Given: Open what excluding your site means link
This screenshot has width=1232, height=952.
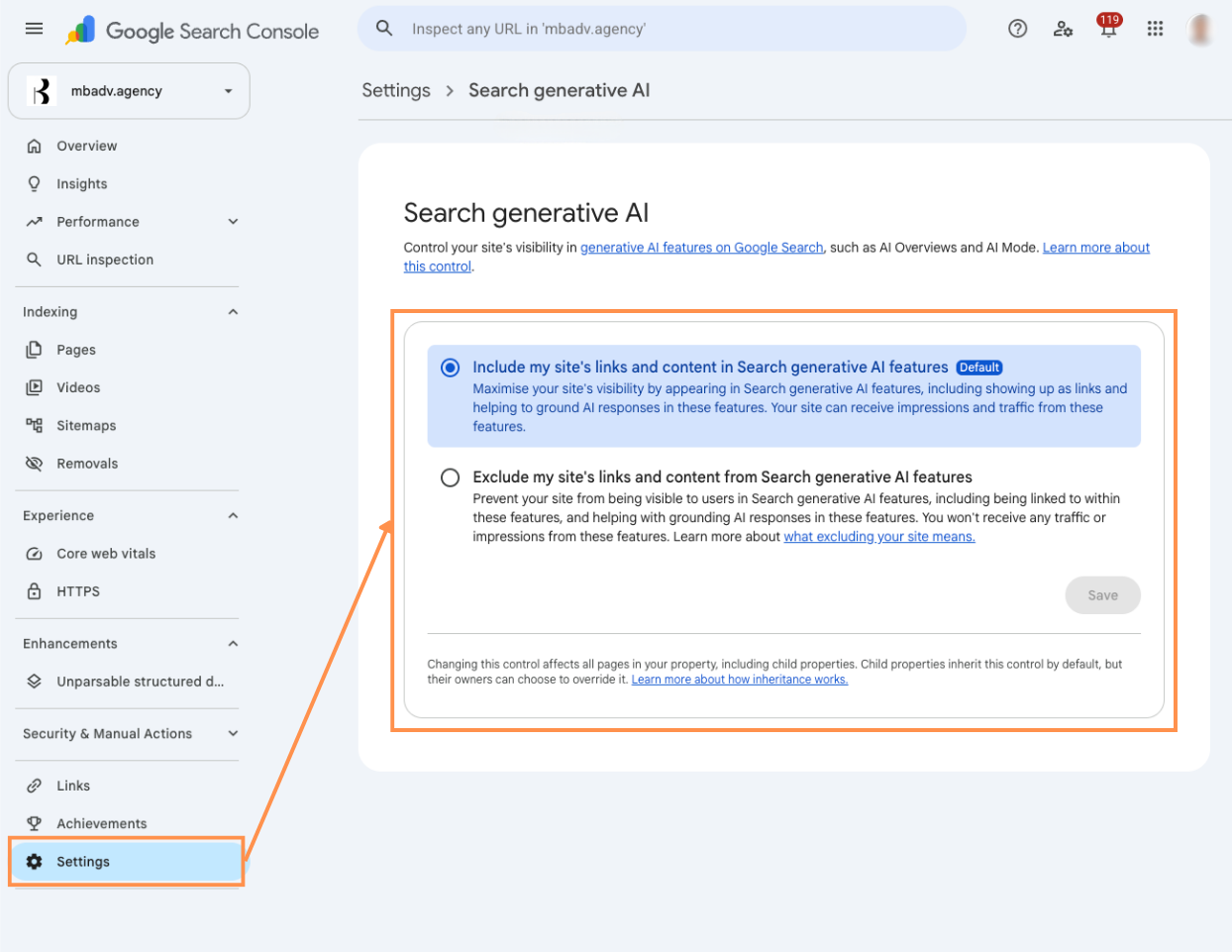Looking at the screenshot, I should click(879, 537).
